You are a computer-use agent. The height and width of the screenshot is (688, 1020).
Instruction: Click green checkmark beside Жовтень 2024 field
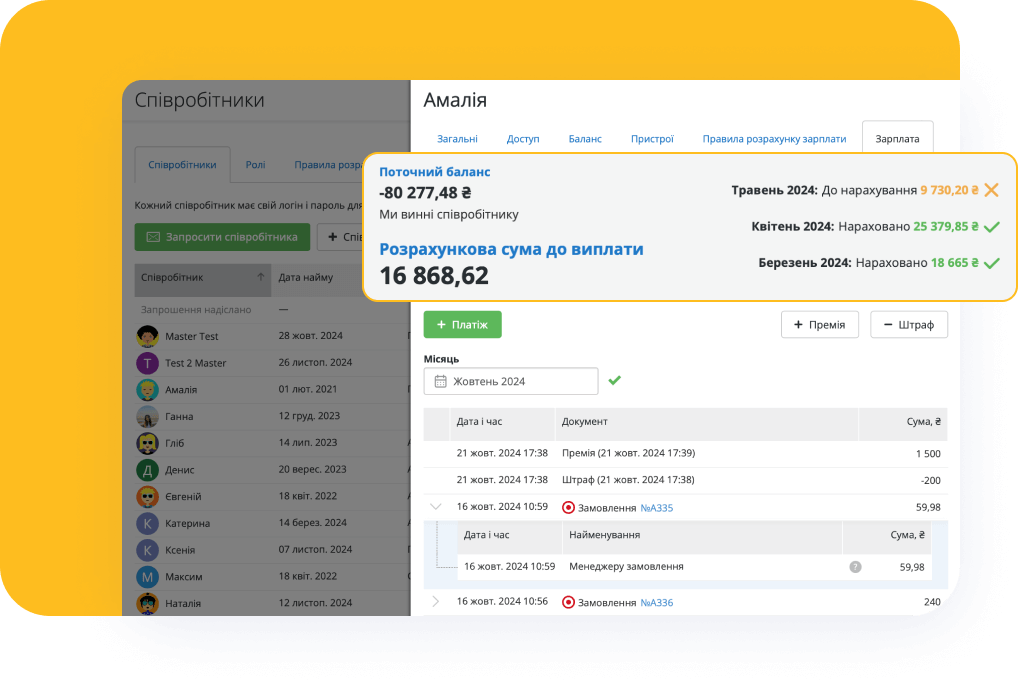pyautogui.click(x=614, y=380)
